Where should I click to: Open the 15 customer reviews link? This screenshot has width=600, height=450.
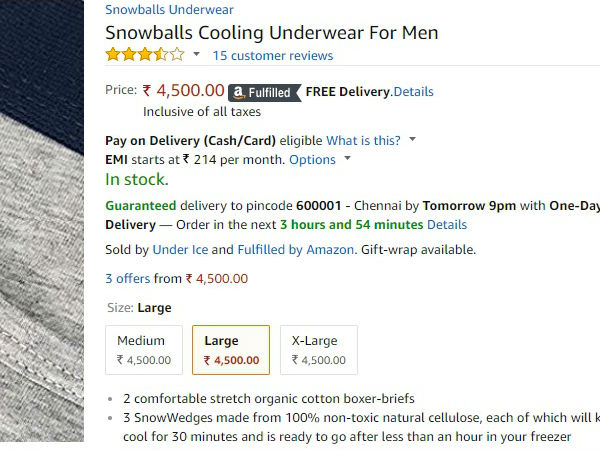tap(273, 56)
